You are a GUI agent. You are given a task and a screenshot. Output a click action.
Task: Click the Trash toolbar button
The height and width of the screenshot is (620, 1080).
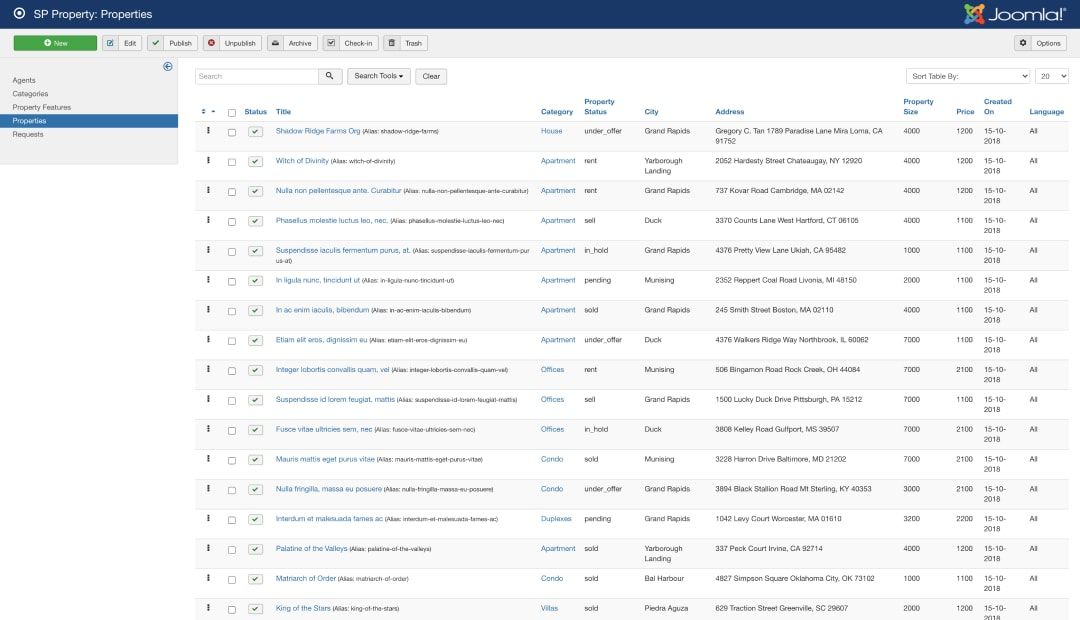[x=405, y=43]
